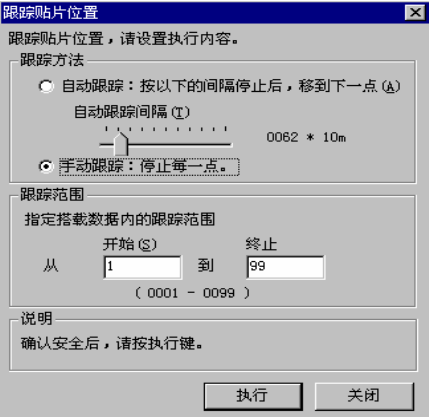Click the 执行 button
Image resolution: width=429 pixels, height=417 pixels.
[253, 396]
